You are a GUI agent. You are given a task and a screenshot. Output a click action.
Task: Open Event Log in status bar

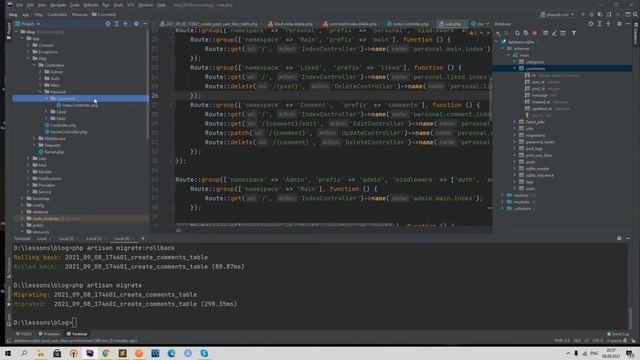click(618, 334)
